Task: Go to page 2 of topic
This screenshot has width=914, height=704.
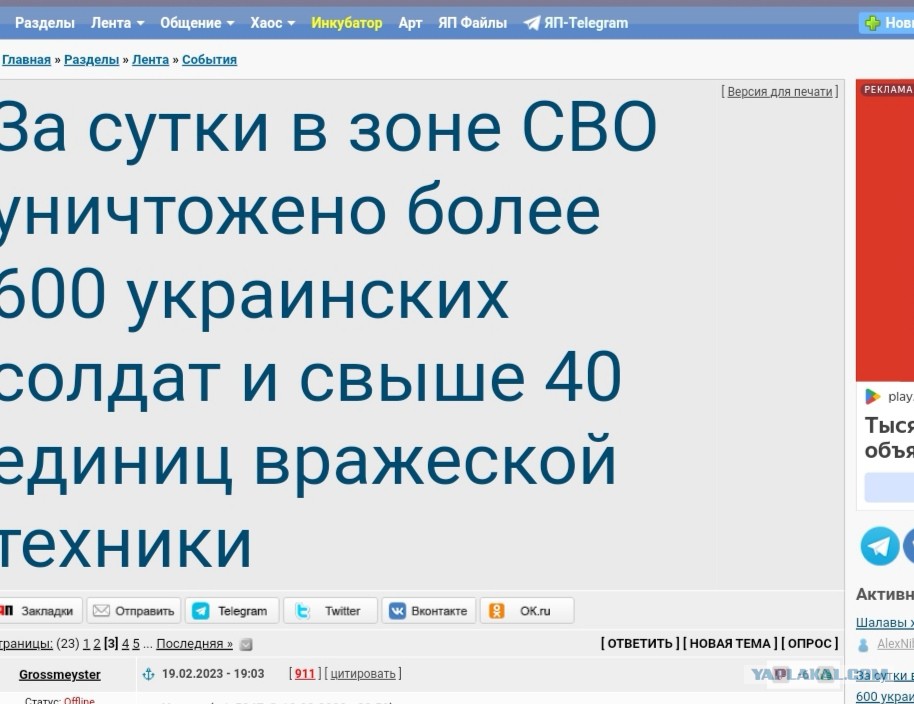Action: [97, 644]
